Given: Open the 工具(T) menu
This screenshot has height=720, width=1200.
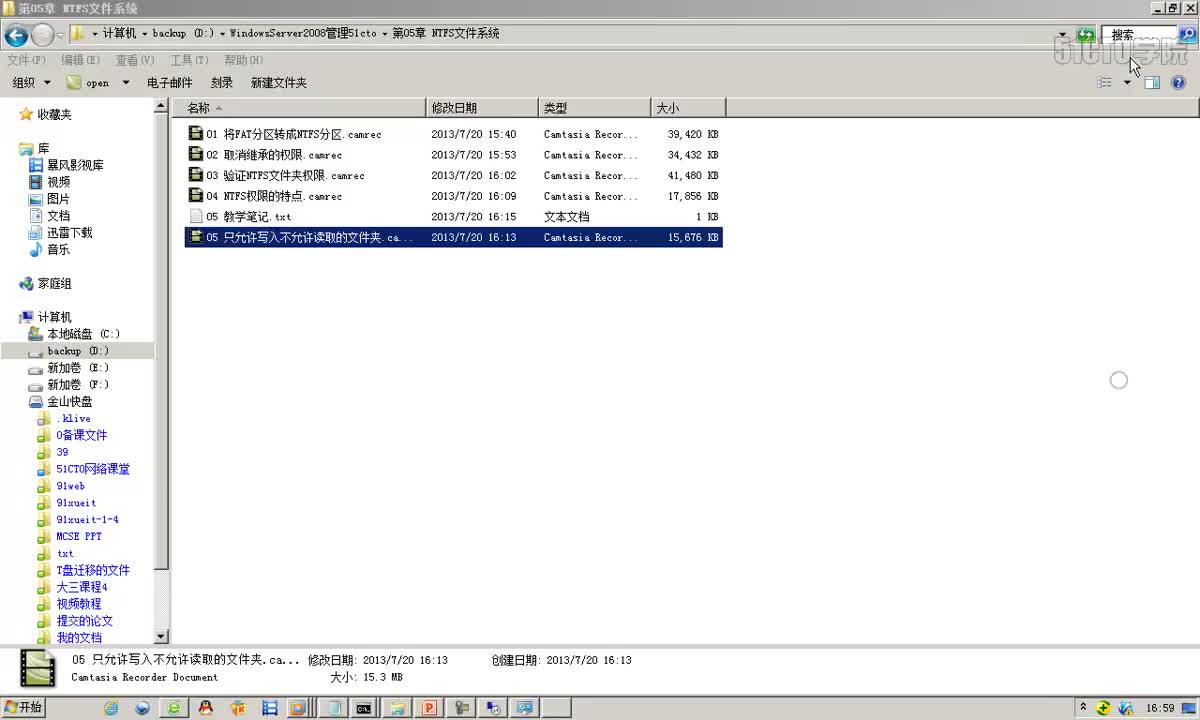Looking at the screenshot, I should [189, 60].
